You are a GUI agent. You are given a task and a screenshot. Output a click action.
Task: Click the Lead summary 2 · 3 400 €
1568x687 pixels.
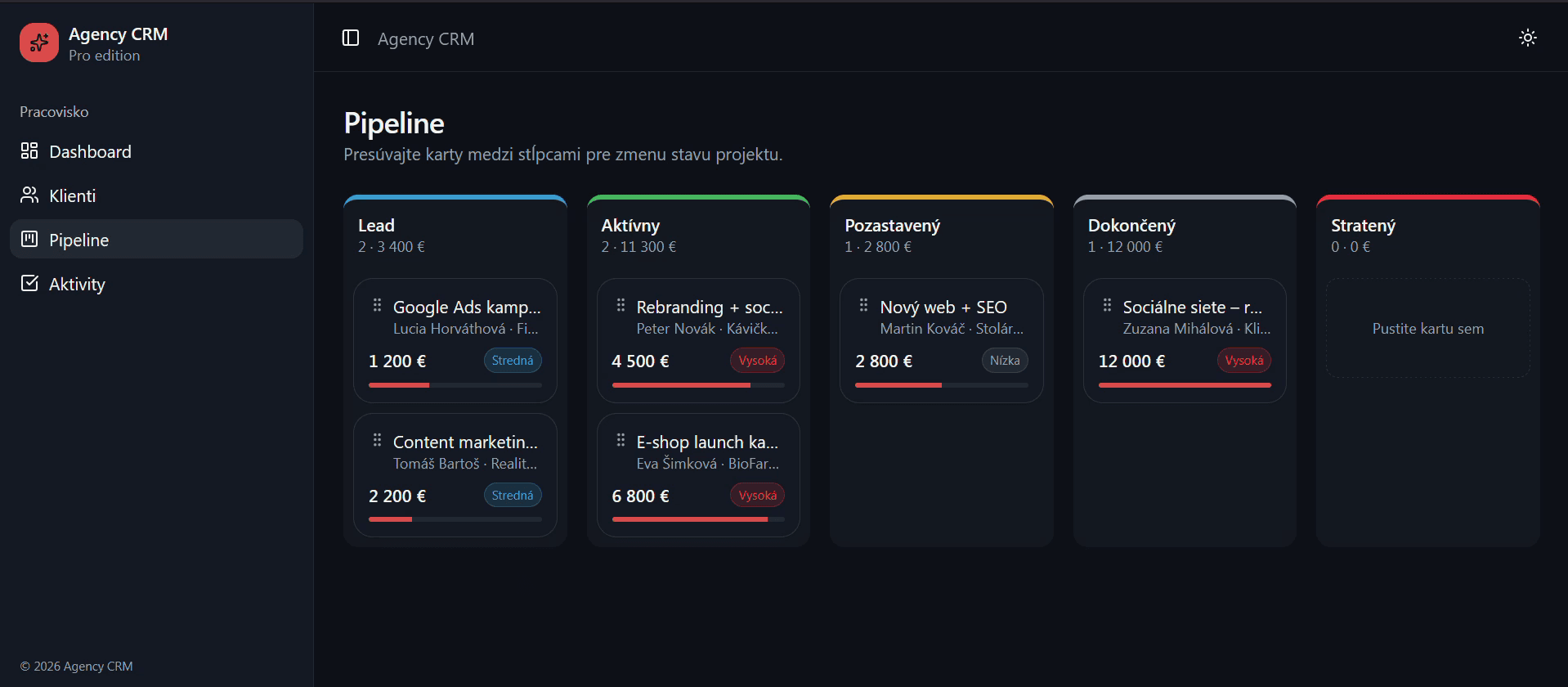(x=392, y=247)
